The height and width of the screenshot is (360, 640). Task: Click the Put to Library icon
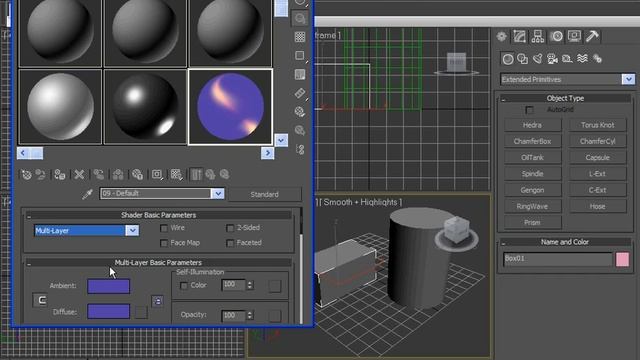coord(138,175)
